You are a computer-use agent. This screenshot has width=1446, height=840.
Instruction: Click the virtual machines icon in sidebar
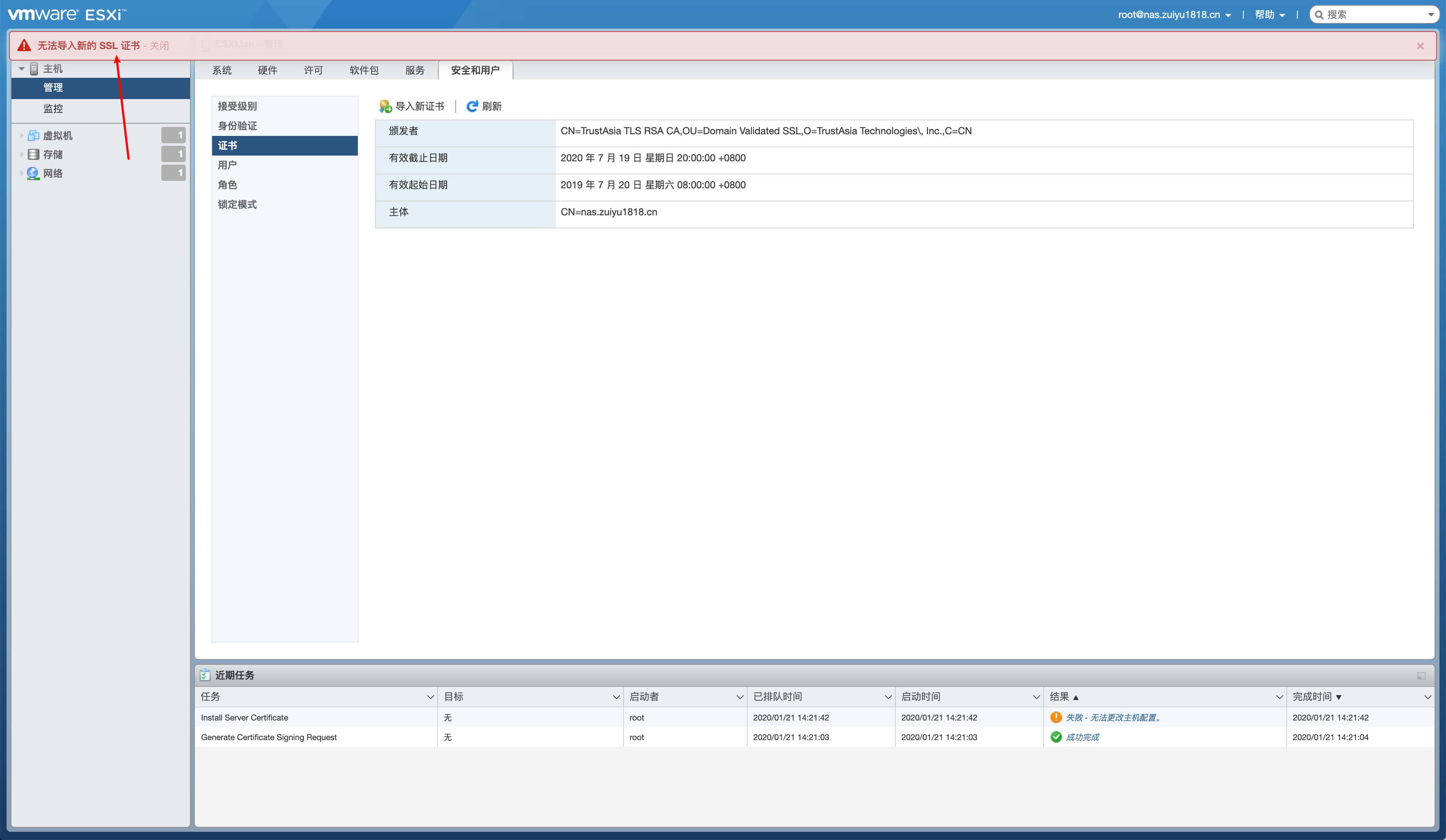(x=33, y=135)
